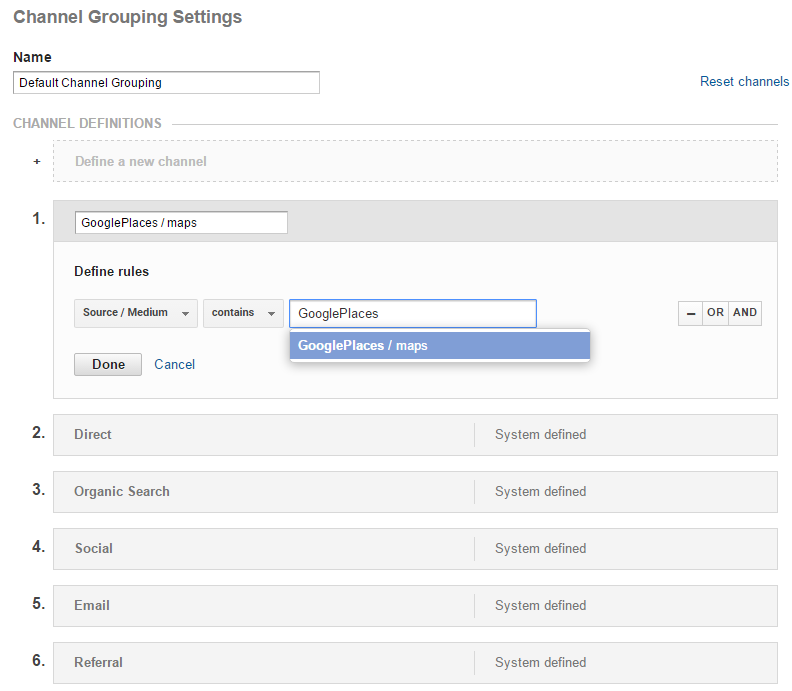Open the Organic Search channel row
Image resolution: width=792 pixels, height=691 pixels.
pos(415,492)
